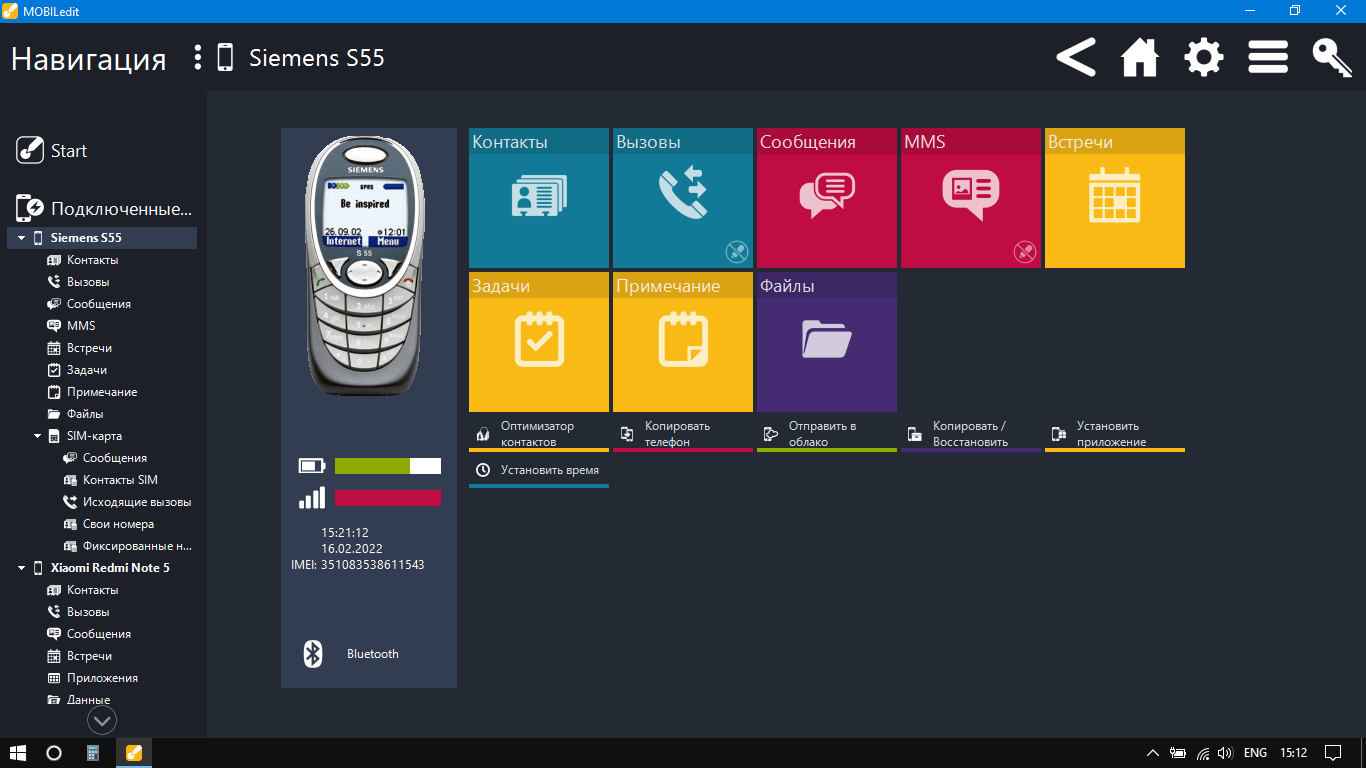This screenshot has width=1366, height=768.
Task: Click Копировать / Восстановить
Action: click(970, 434)
